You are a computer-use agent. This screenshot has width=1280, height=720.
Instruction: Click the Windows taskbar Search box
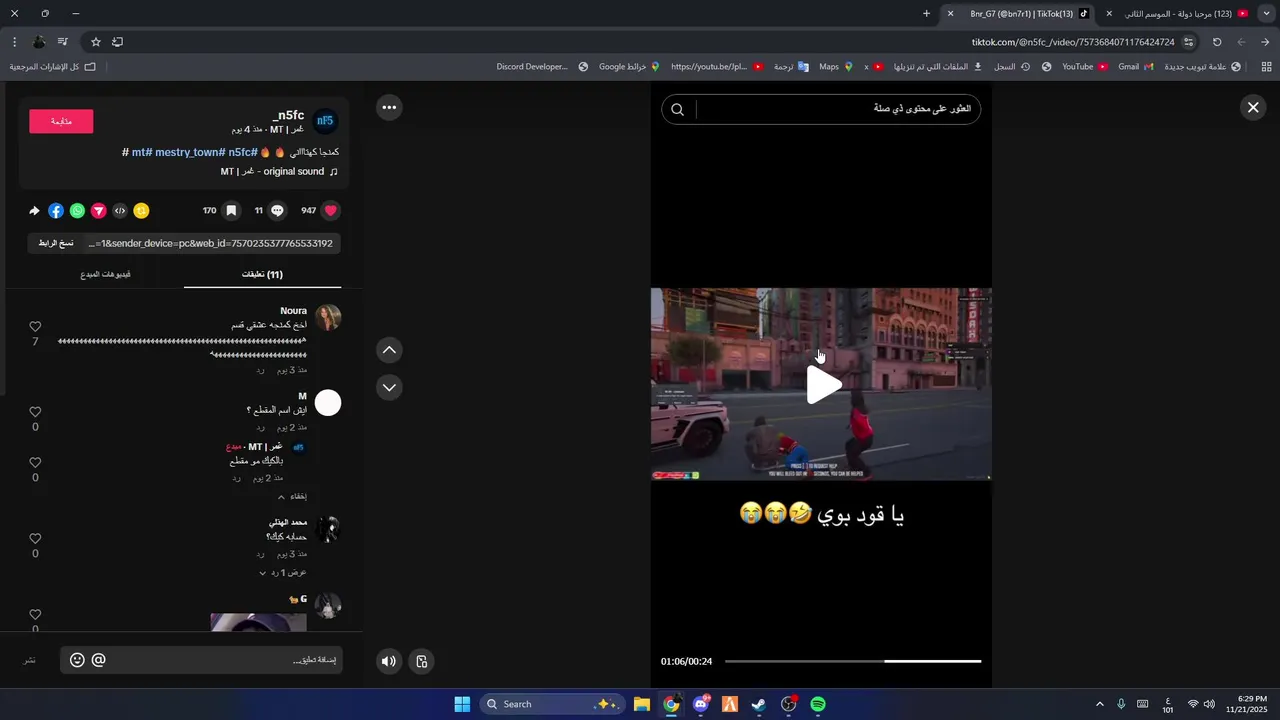[553, 704]
